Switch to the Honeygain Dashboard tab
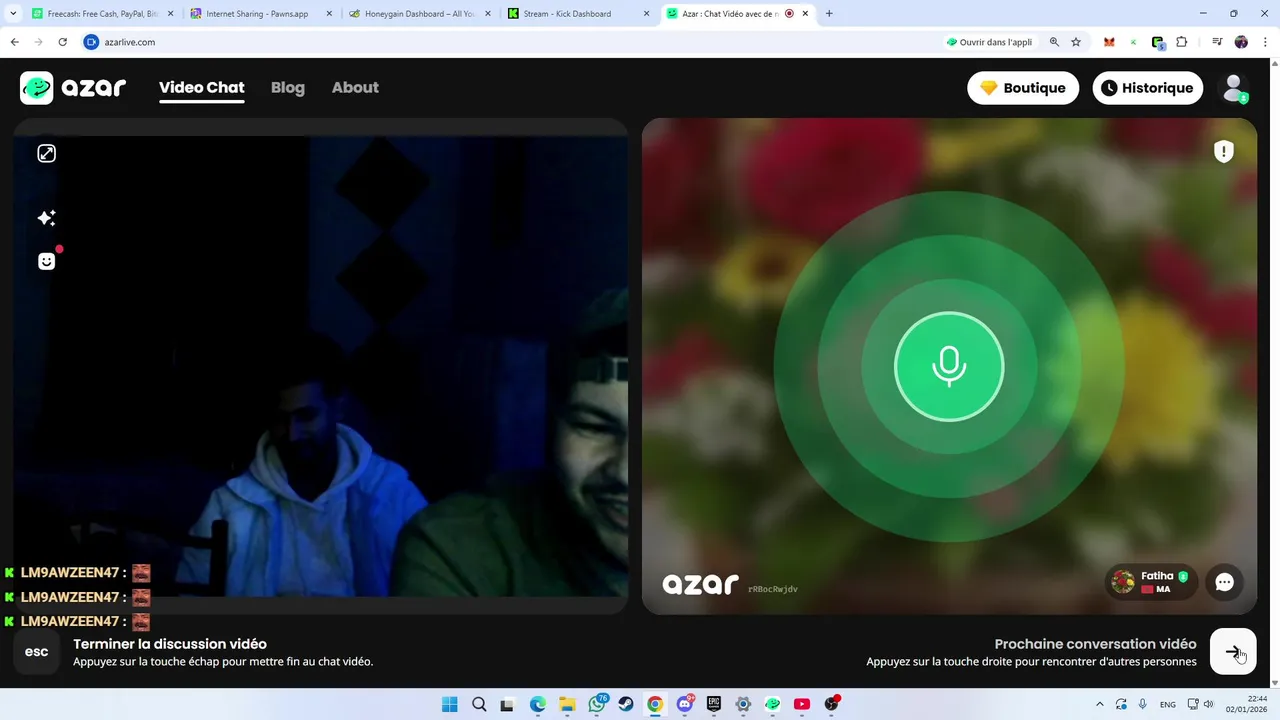1280x720 pixels. [x=420, y=14]
